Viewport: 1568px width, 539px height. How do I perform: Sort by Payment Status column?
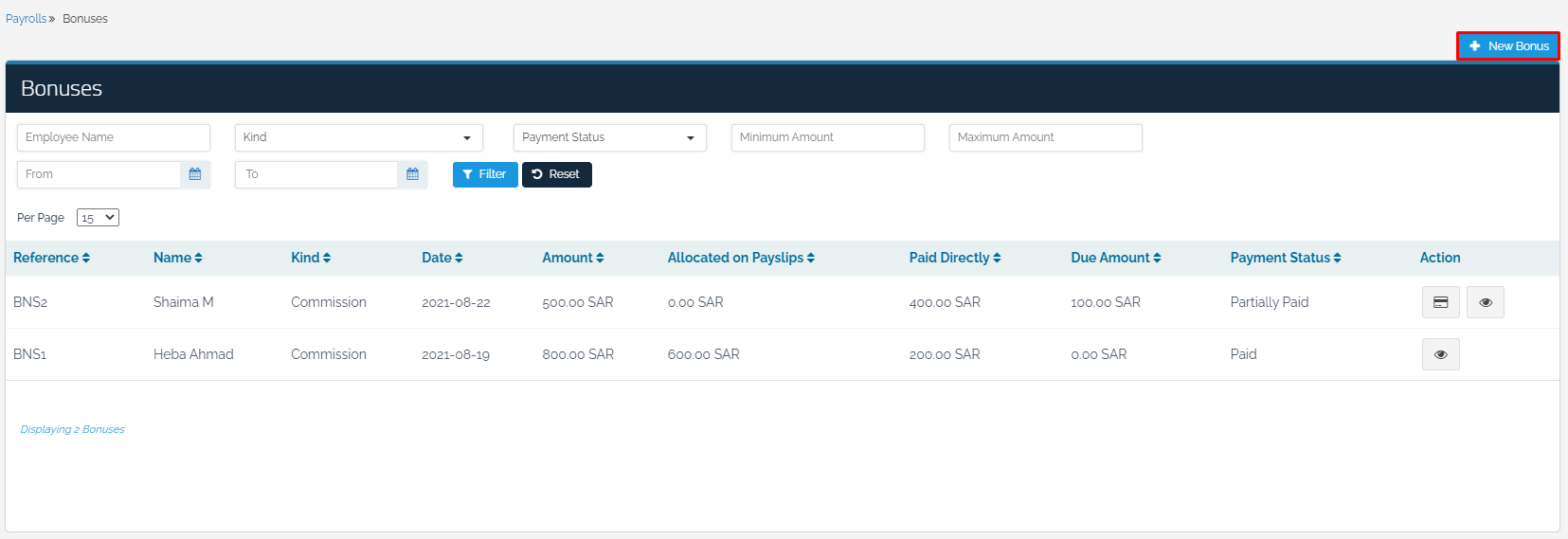tap(1285, 258)
